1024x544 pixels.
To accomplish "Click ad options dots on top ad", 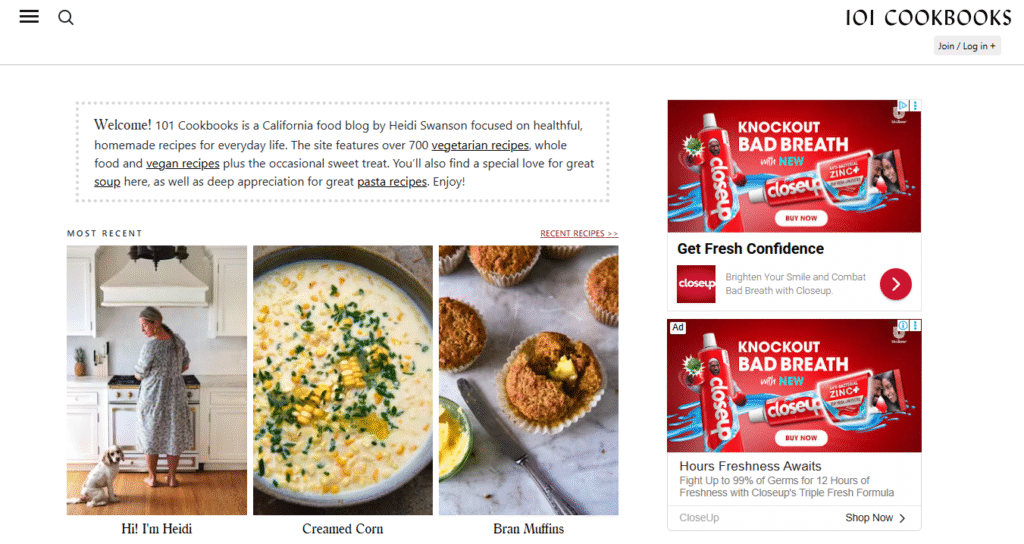I will (915, 105).
